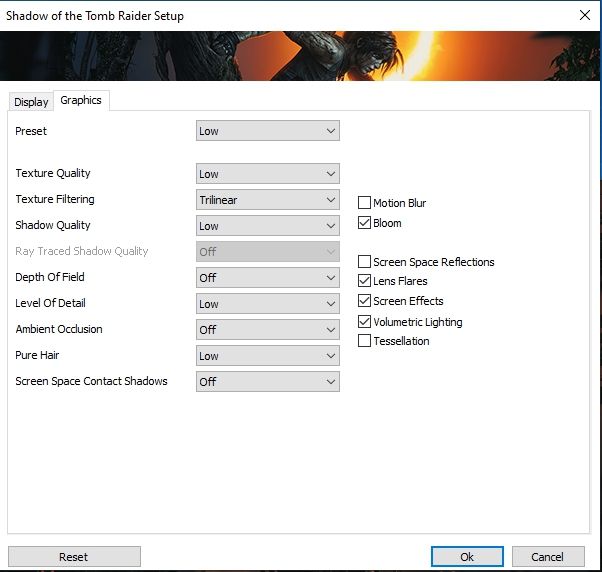Click the 'Shadow Quality' label
This screenshot has height=572, width=602.
click(x=53, y=225)
